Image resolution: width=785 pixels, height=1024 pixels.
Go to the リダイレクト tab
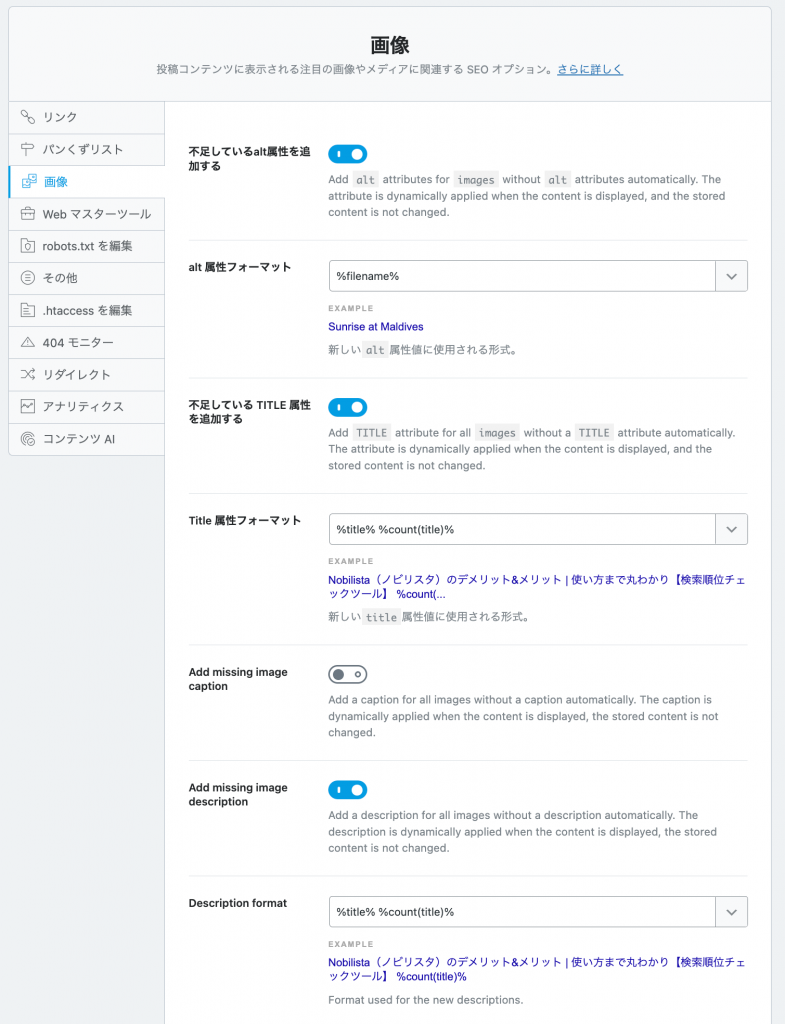[x=86, y=375]
